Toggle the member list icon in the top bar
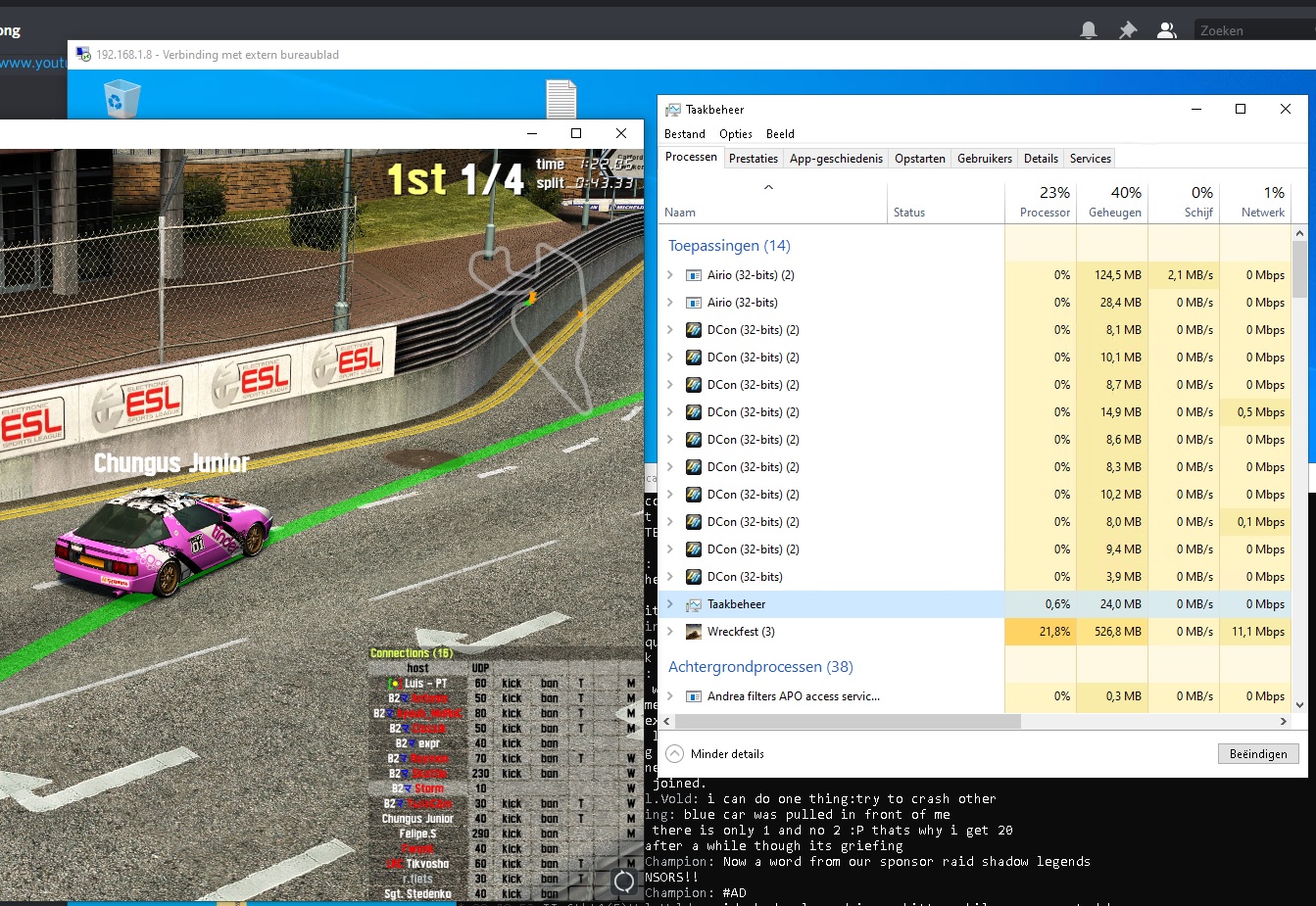The width and height of the screenshot is (1316, 906). tap(1166, 30)
